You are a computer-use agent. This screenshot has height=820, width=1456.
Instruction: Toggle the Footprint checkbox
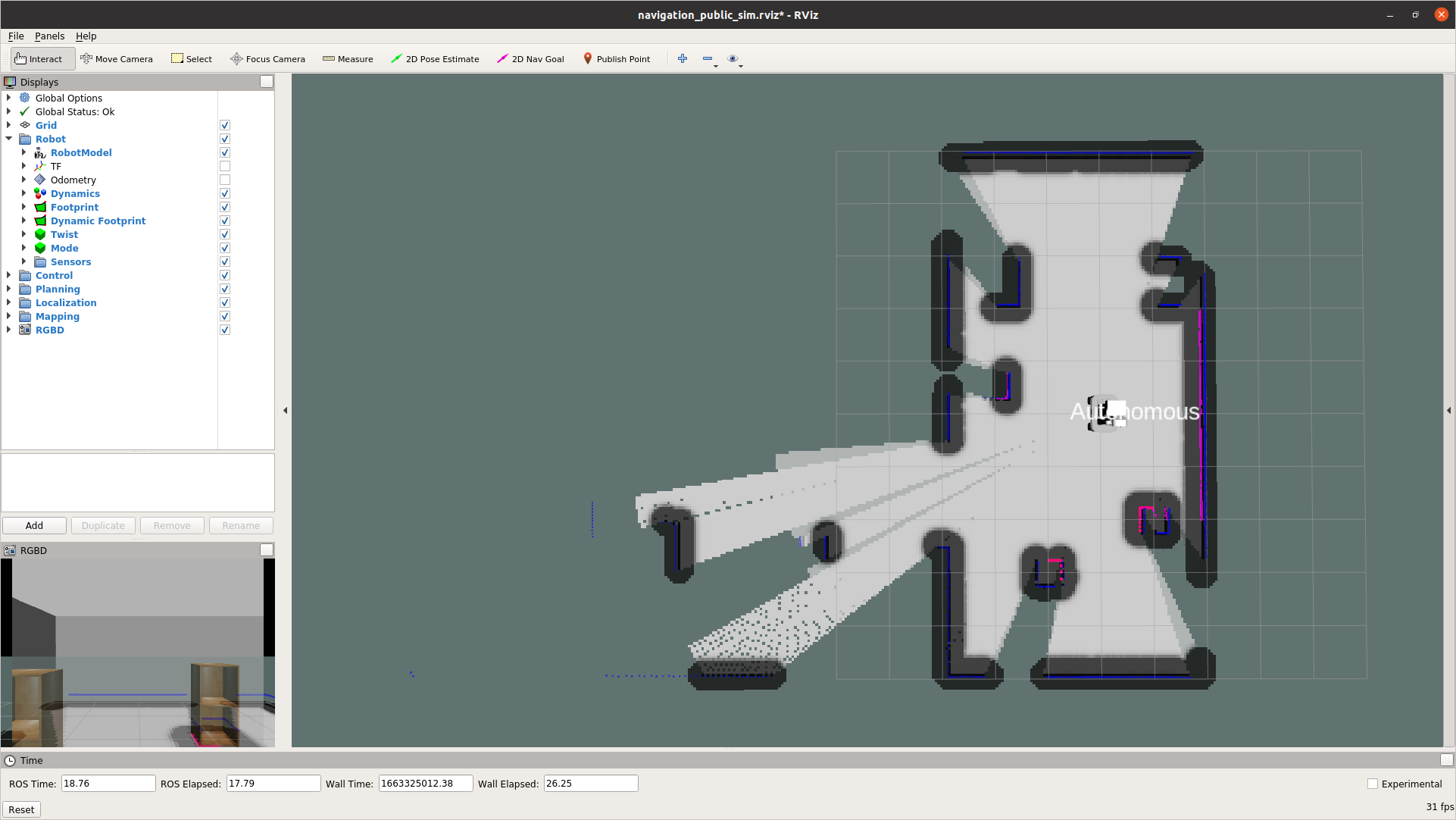point(225,207)
